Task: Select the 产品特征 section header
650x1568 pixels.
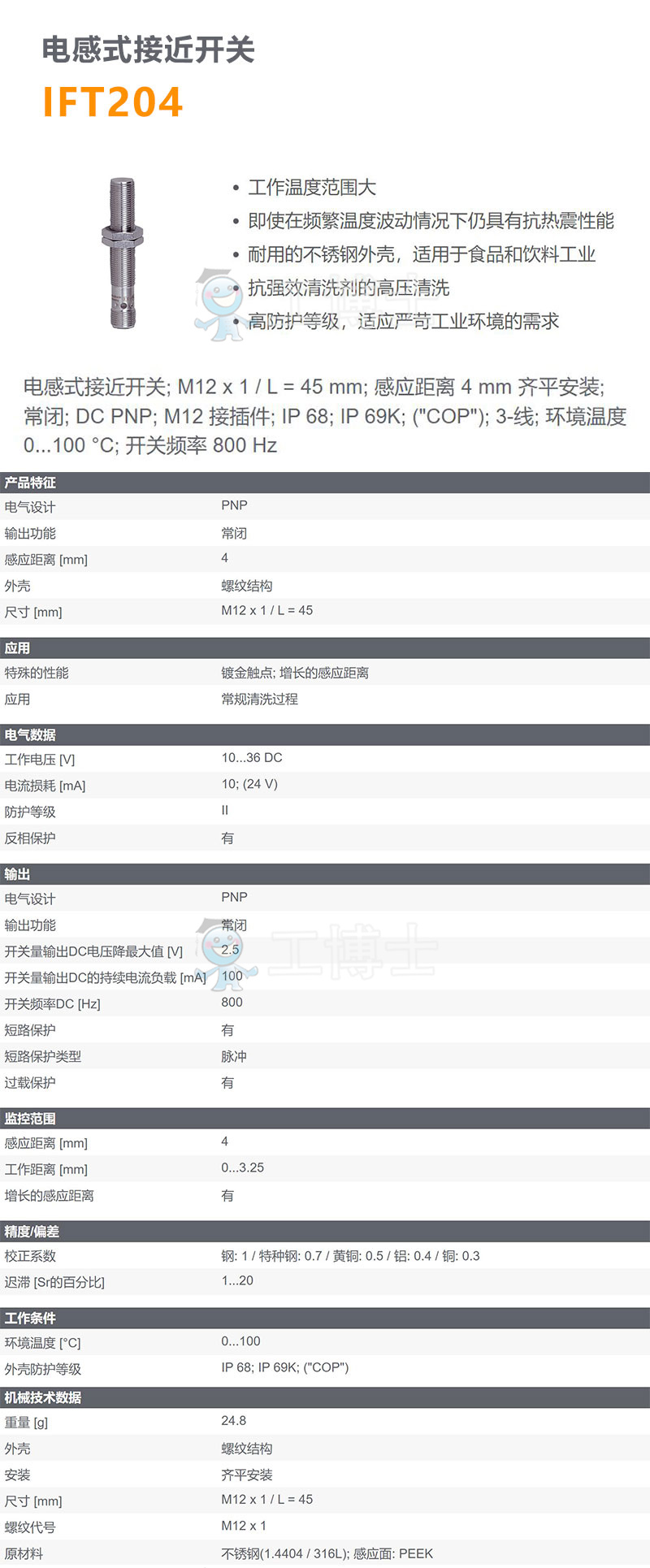Action: coord(30,483)
